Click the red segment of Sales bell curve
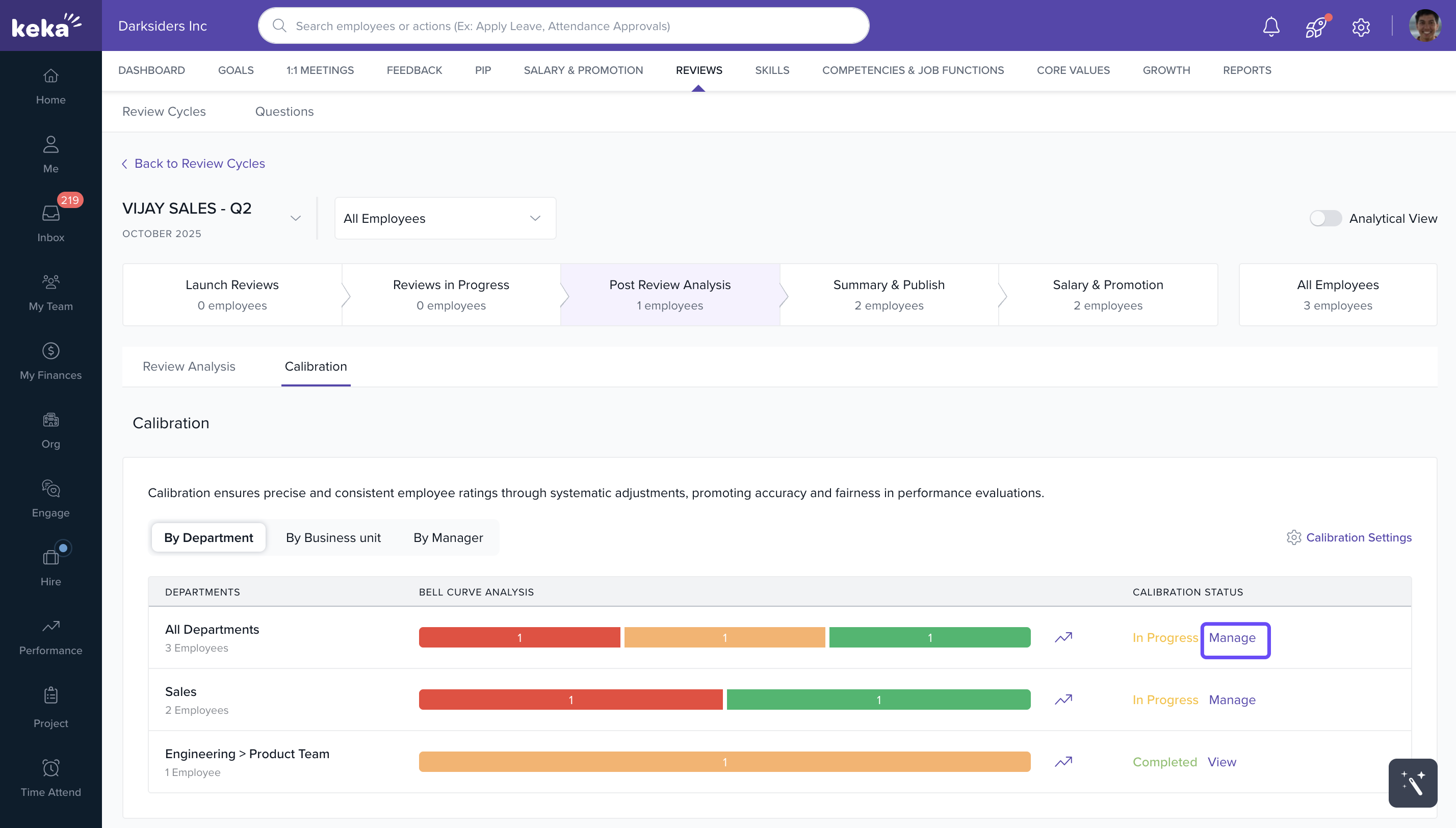1456x828 pixels. pos(570,700)
